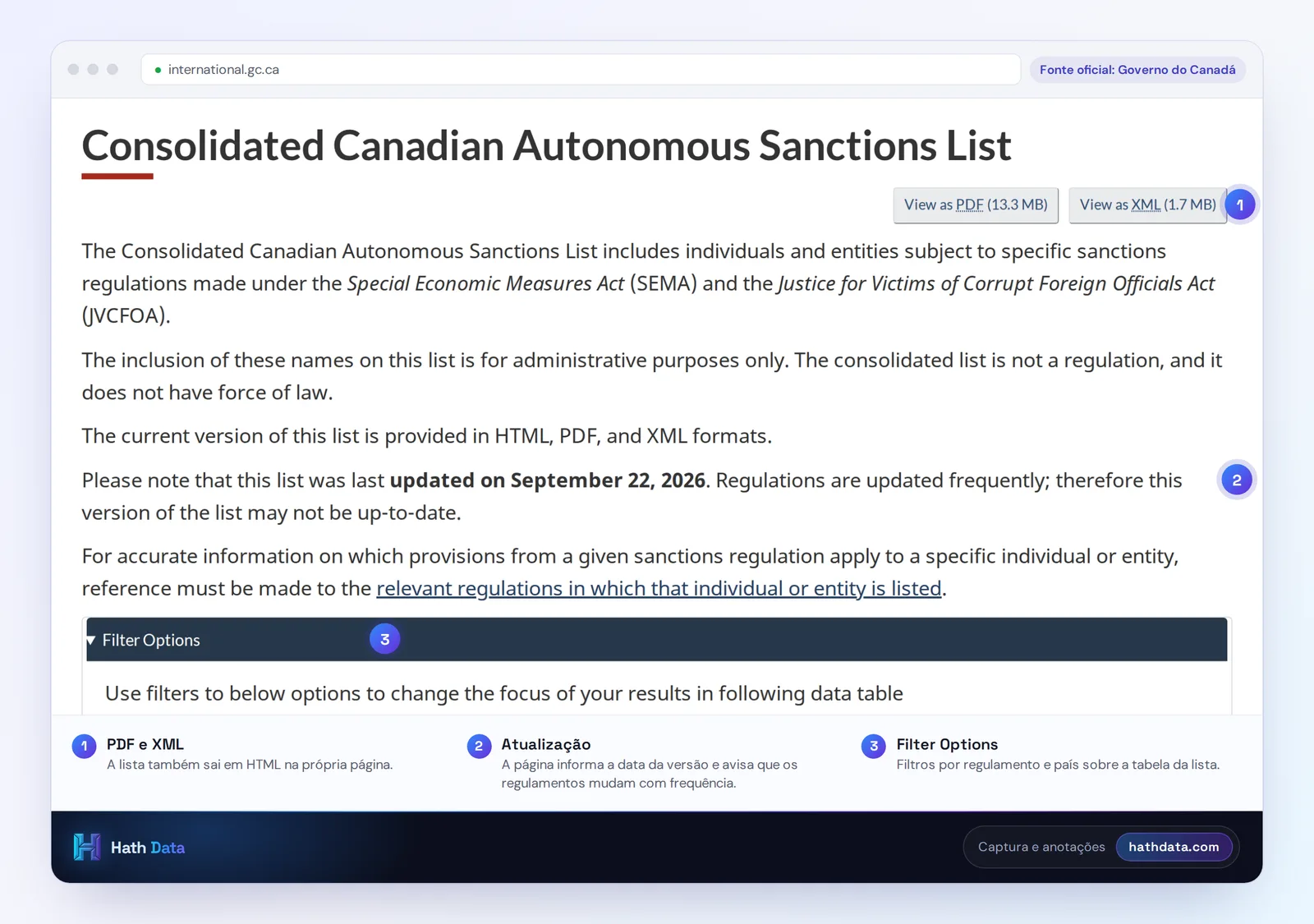
Task: Click the 'Special Economic Measures Act' italic text
Action: pos(485,283)
